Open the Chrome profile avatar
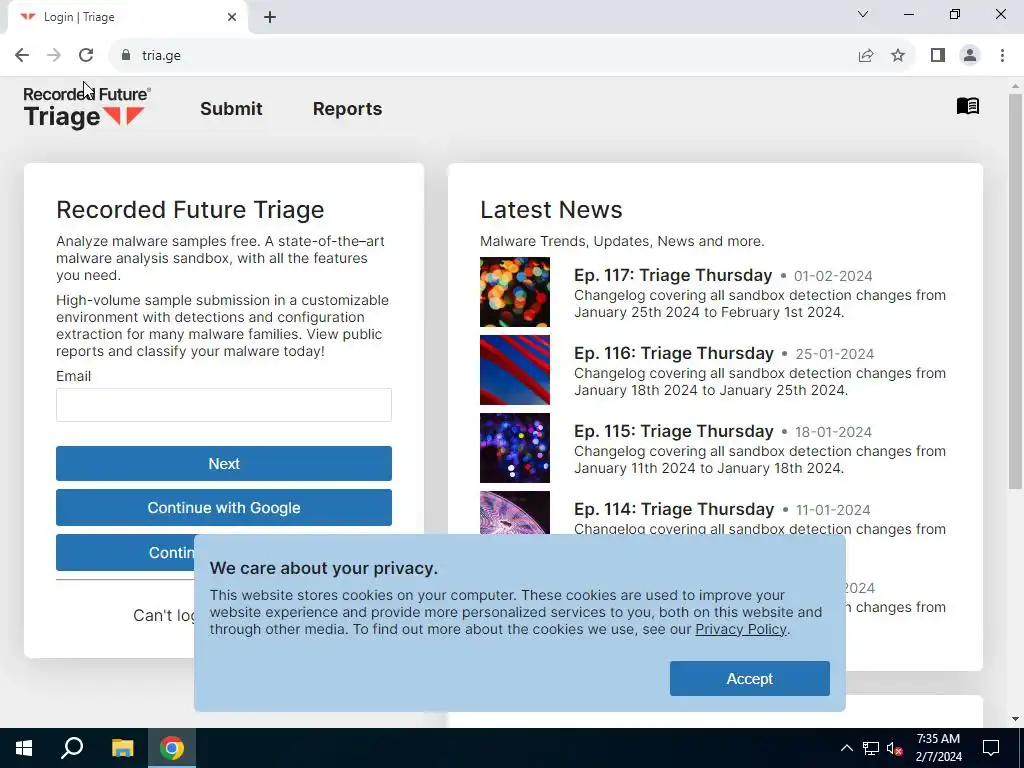Screen dimensions: 1024x768 [970, 56]
